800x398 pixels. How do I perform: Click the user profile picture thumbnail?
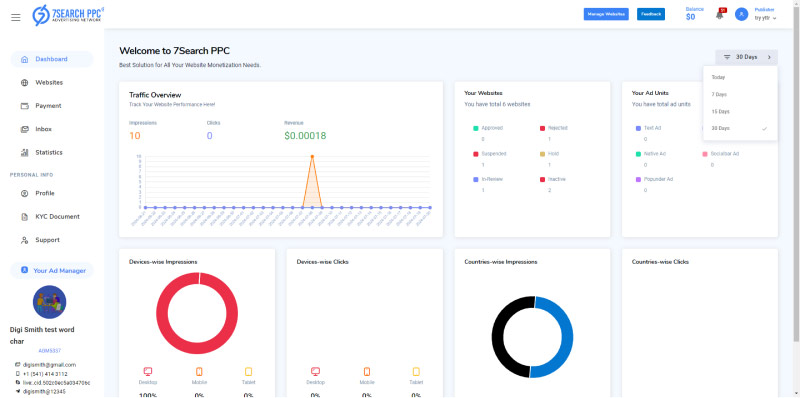[x=49, y=302]
